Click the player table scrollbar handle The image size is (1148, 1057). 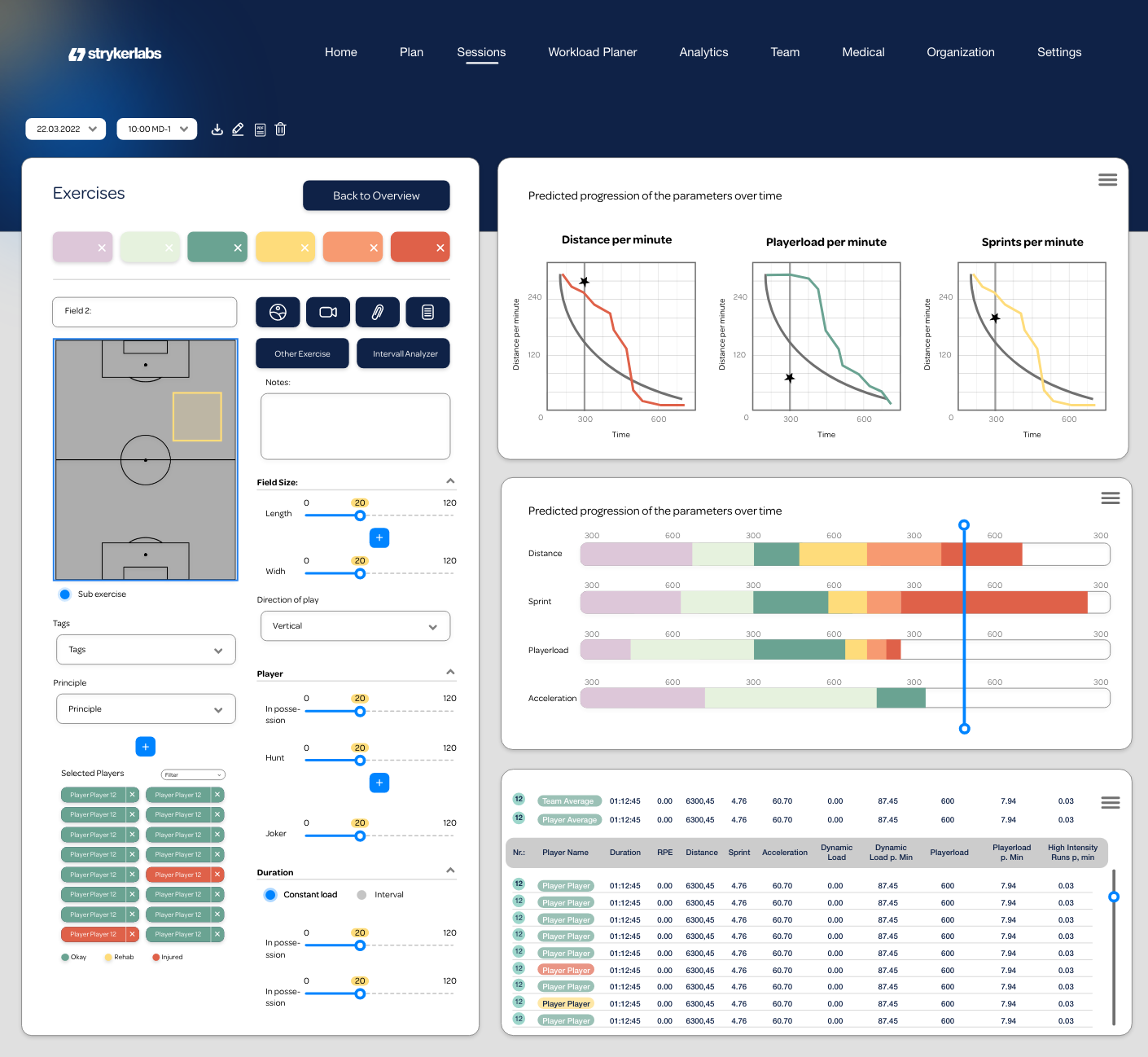point(1114,897)
